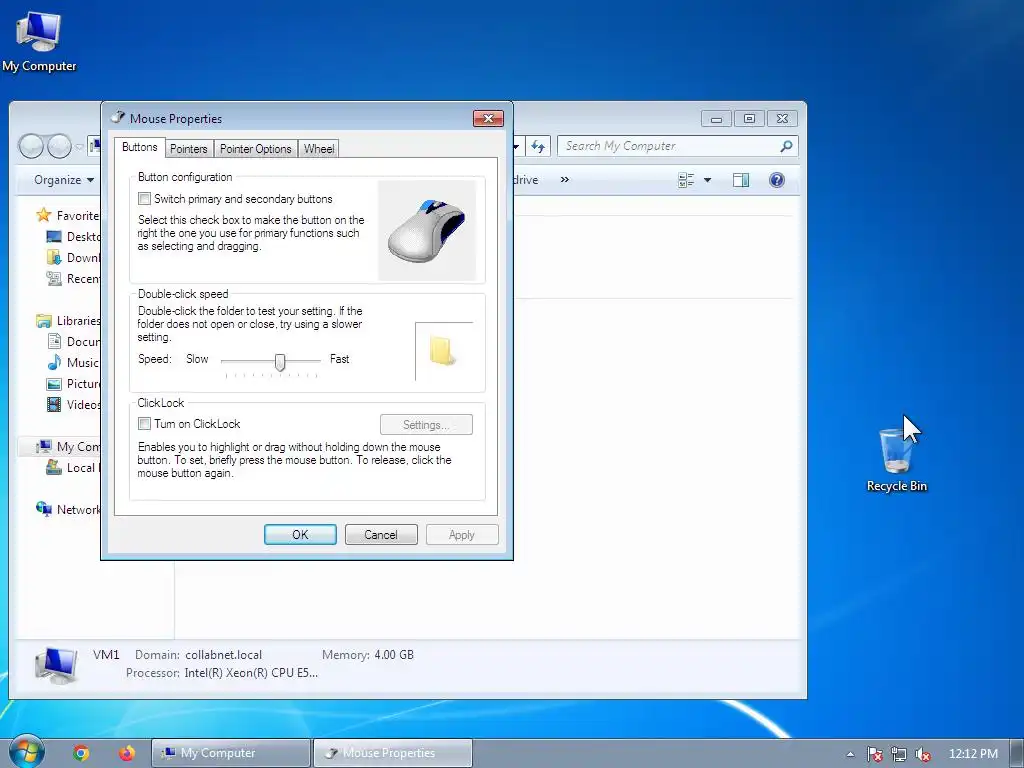Launch Firefox from the taskbar
Viewport: 1024px width, 768px height.
coord(127,753)
